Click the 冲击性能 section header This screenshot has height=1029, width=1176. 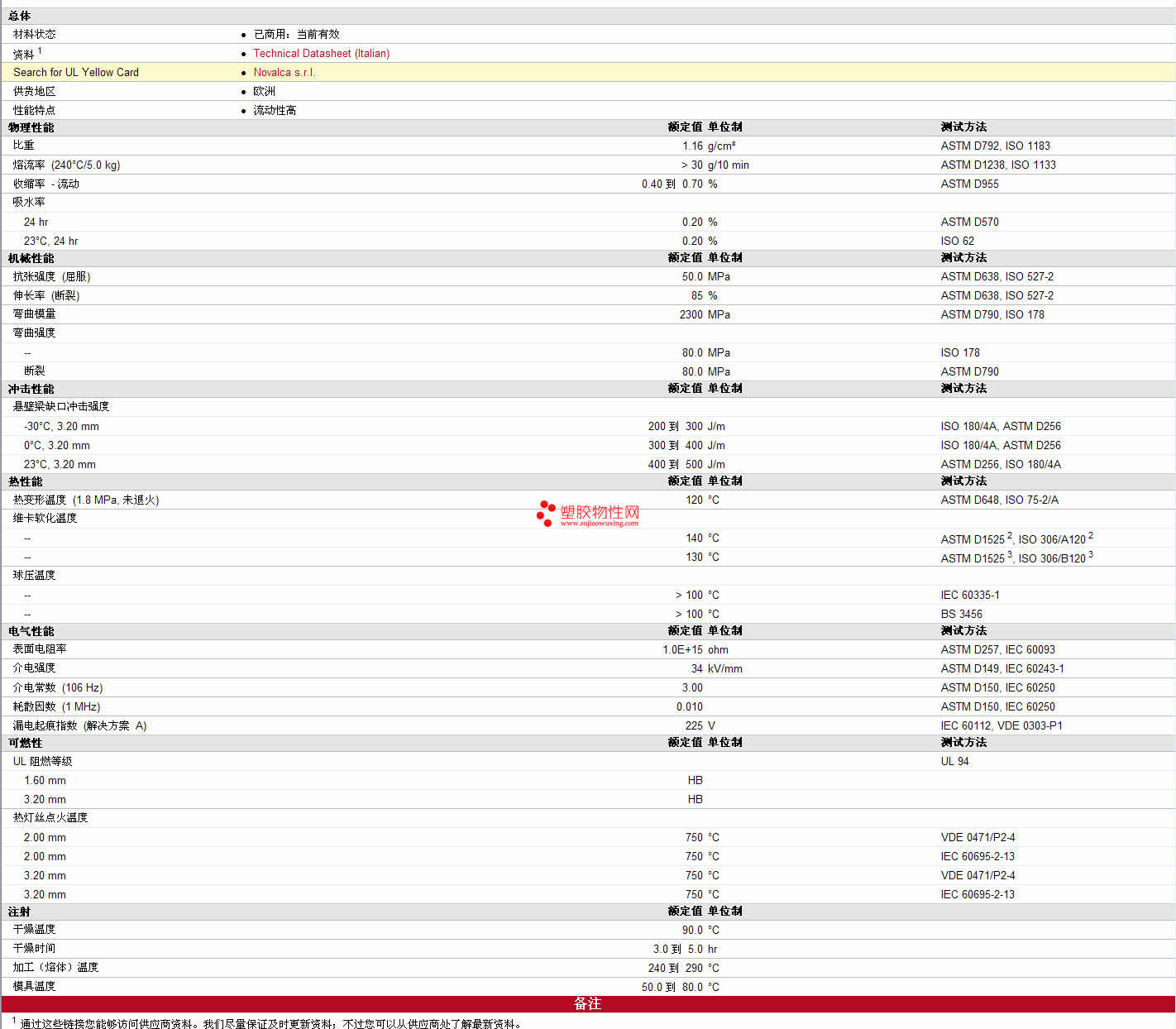point(31,390)
